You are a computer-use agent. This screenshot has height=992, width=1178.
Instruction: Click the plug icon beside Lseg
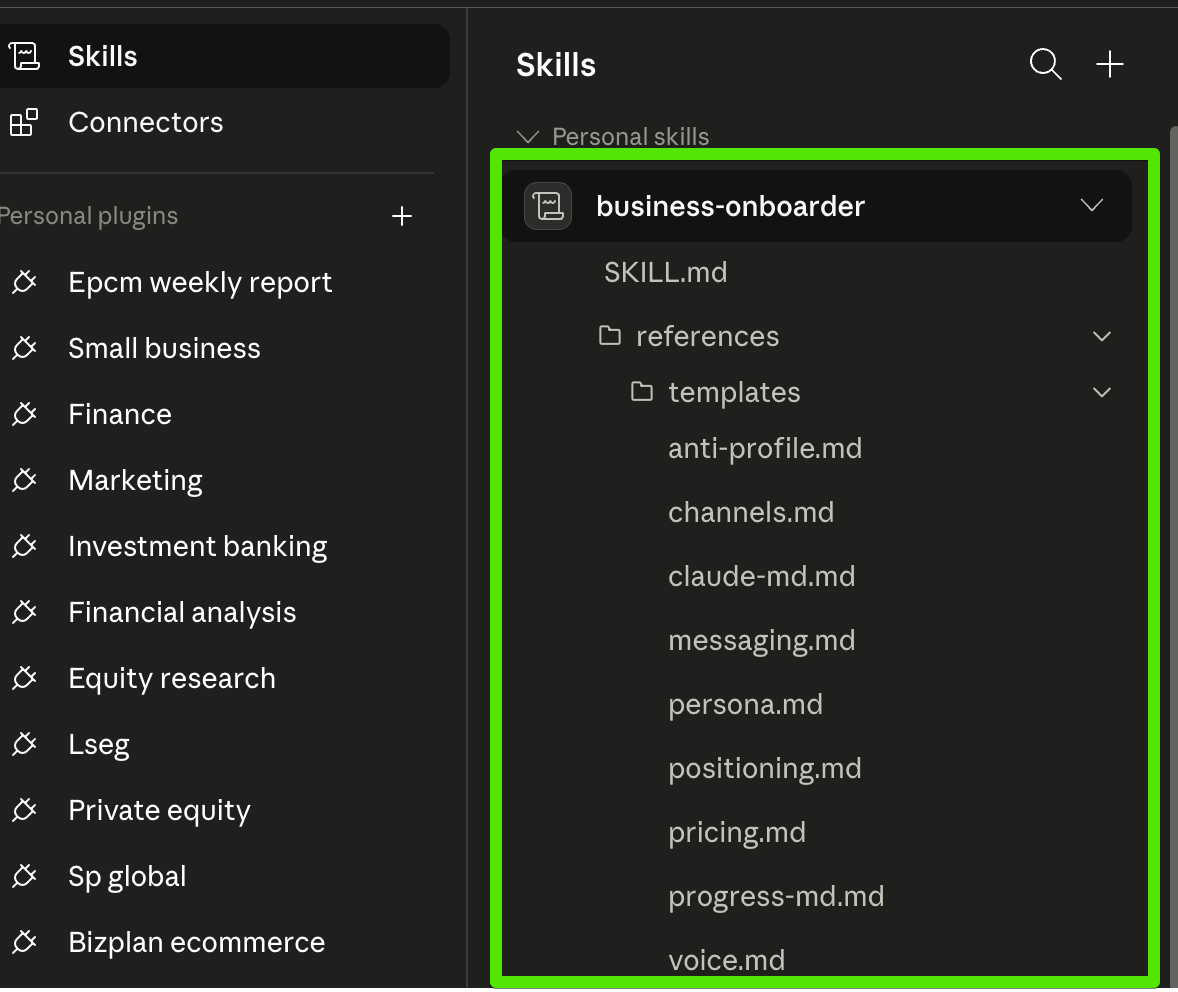click(x=24, y=745)
